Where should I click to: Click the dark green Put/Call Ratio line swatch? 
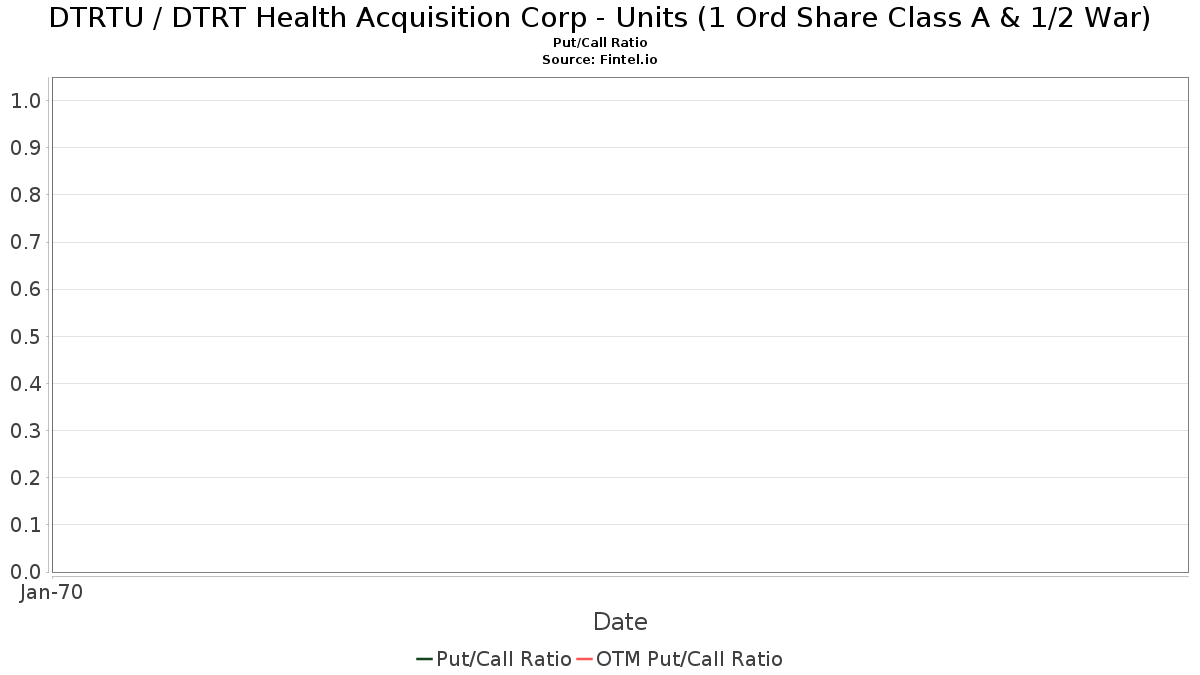(x=424, y=659)
